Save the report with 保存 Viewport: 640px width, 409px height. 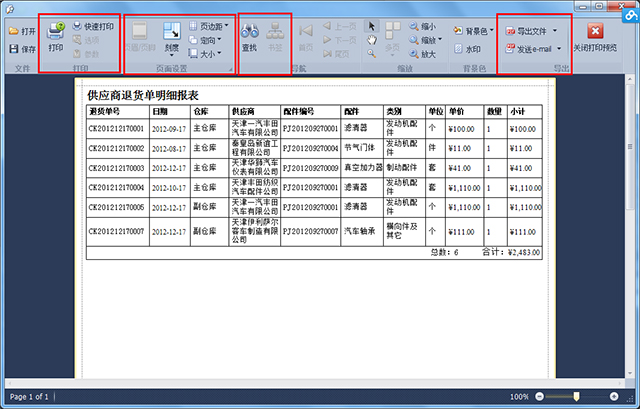coord(22,48)
